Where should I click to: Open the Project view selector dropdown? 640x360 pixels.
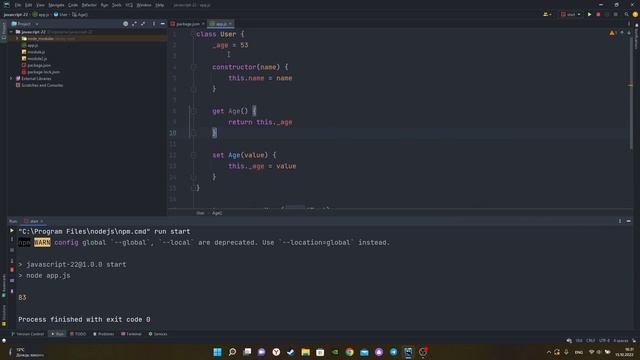25,24
